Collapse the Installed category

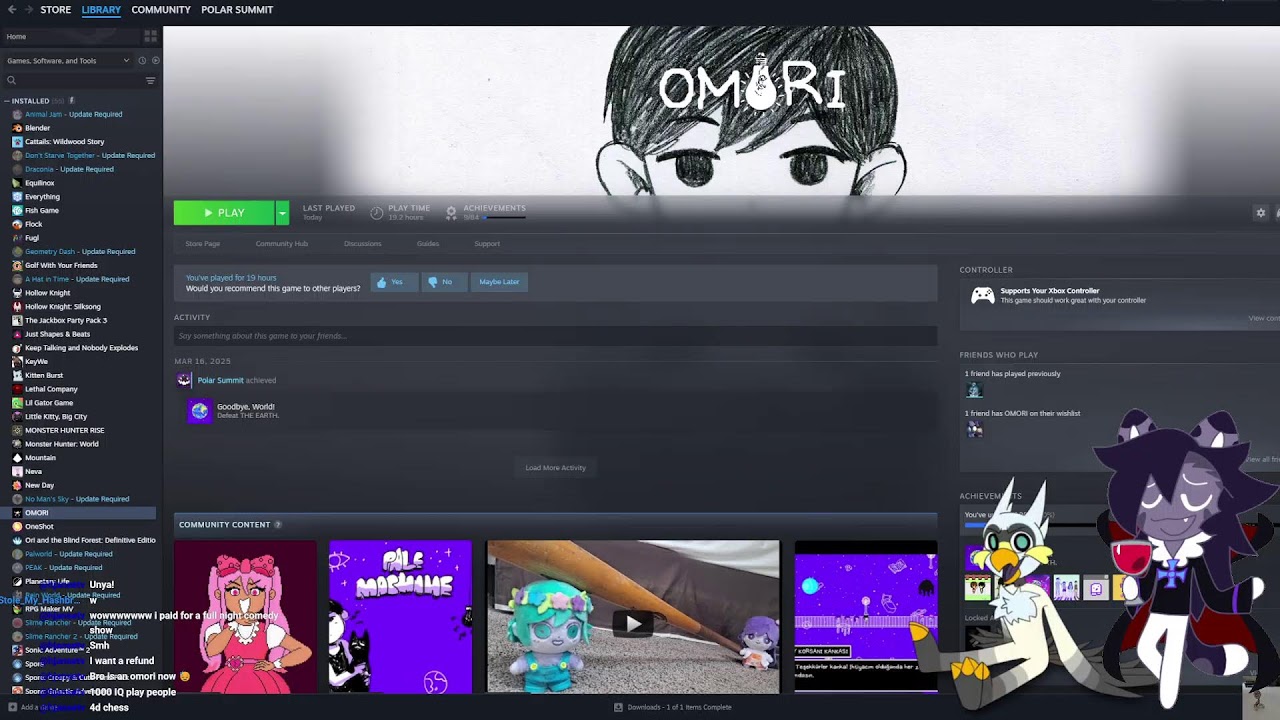(8, 101)
